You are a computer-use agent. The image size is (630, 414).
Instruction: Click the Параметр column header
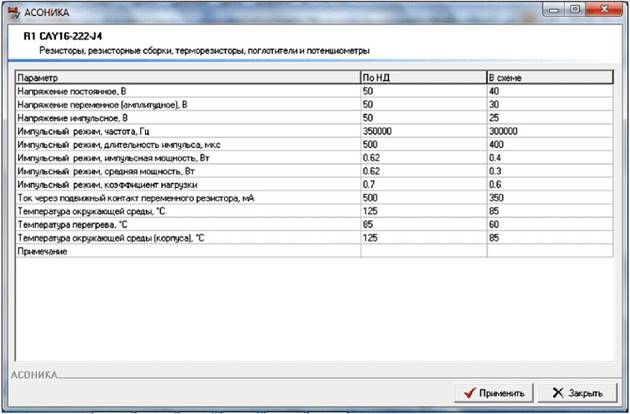[188, 77]
